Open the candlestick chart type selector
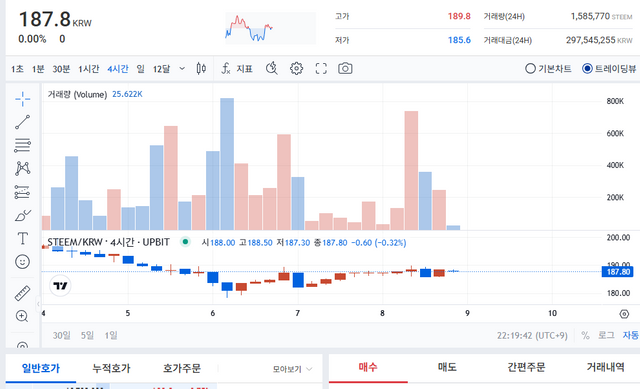The image size is (640, 389). point(201,69)
